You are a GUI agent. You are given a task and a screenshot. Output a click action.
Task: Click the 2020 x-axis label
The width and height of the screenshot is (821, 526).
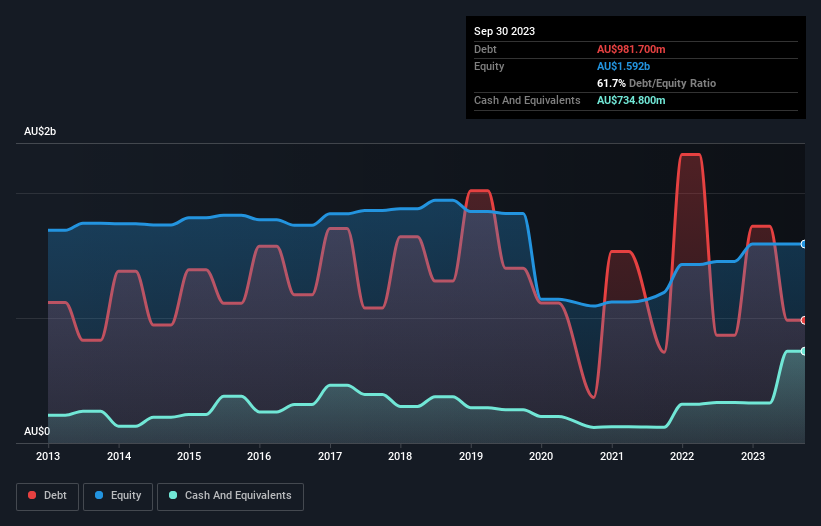(x=541, y=456)
